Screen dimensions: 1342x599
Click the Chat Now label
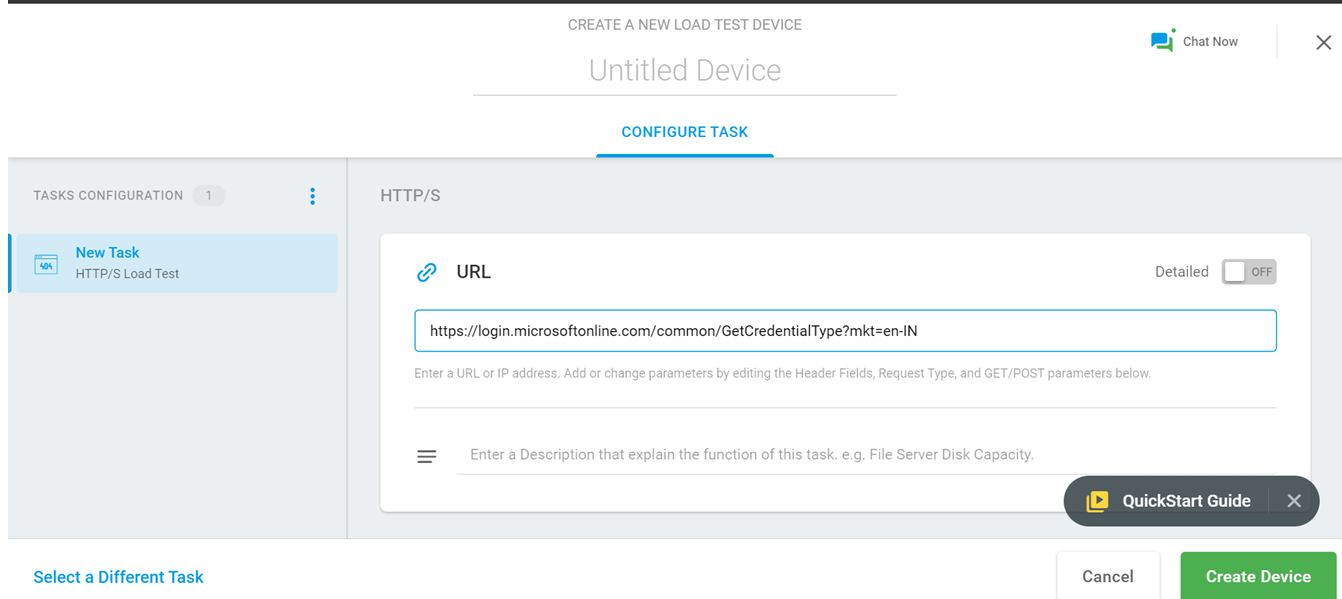point(1210,41)
